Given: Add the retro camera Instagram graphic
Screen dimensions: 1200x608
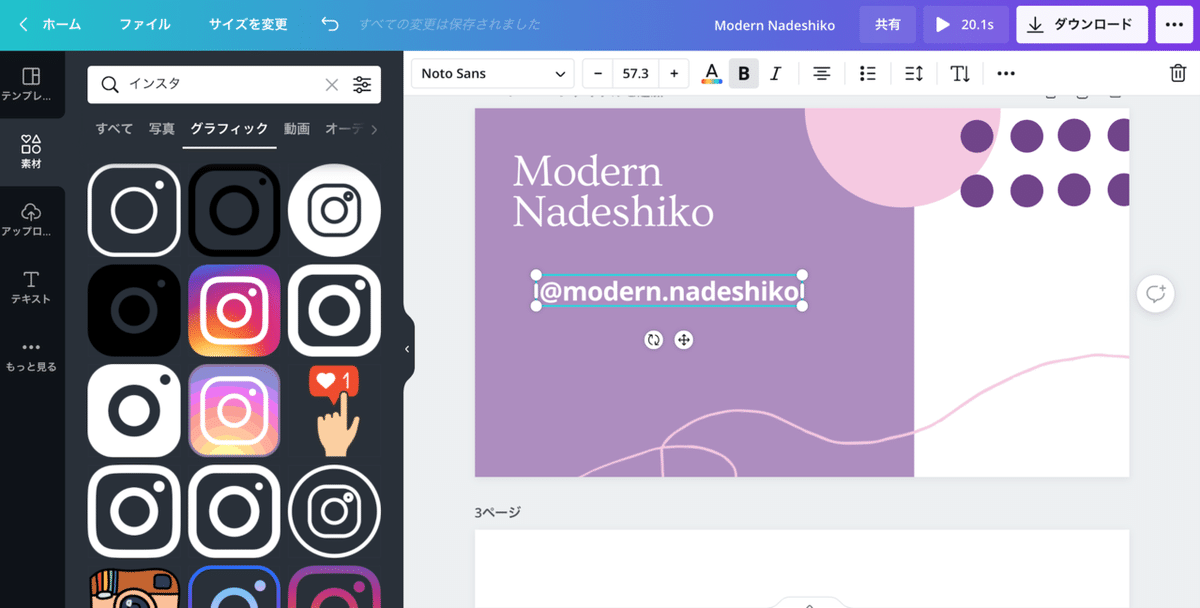Looking at the screenshot, I should pyautogui.click(x=134, y=587).
